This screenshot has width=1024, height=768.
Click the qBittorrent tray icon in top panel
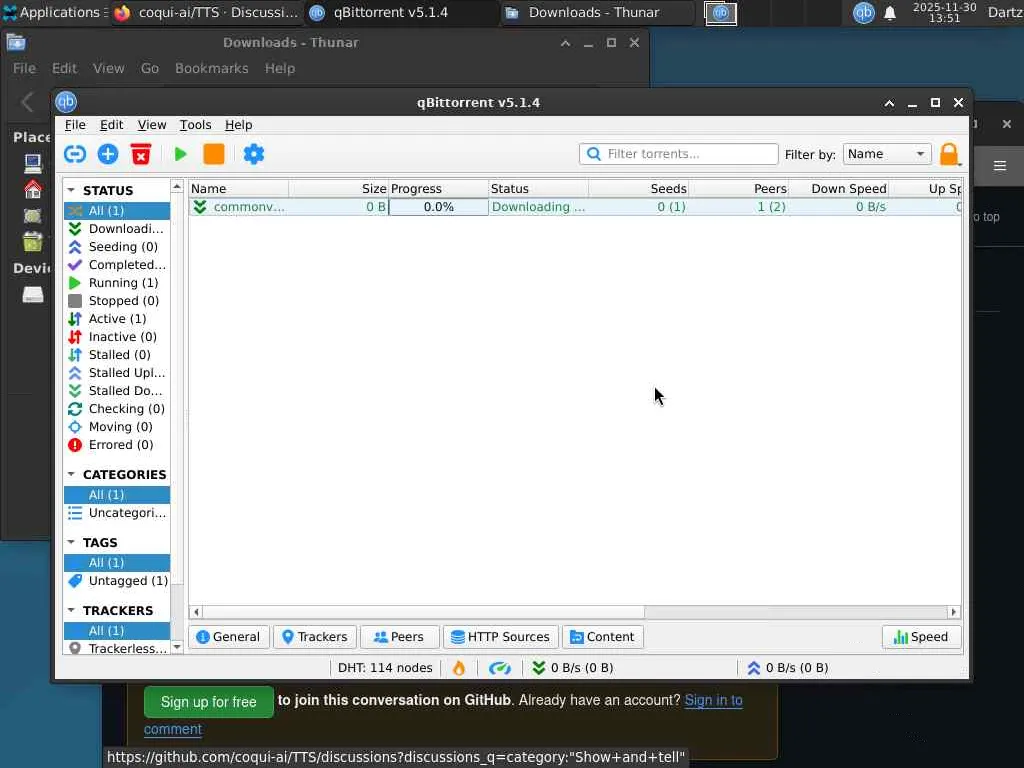tap(863, 12)
